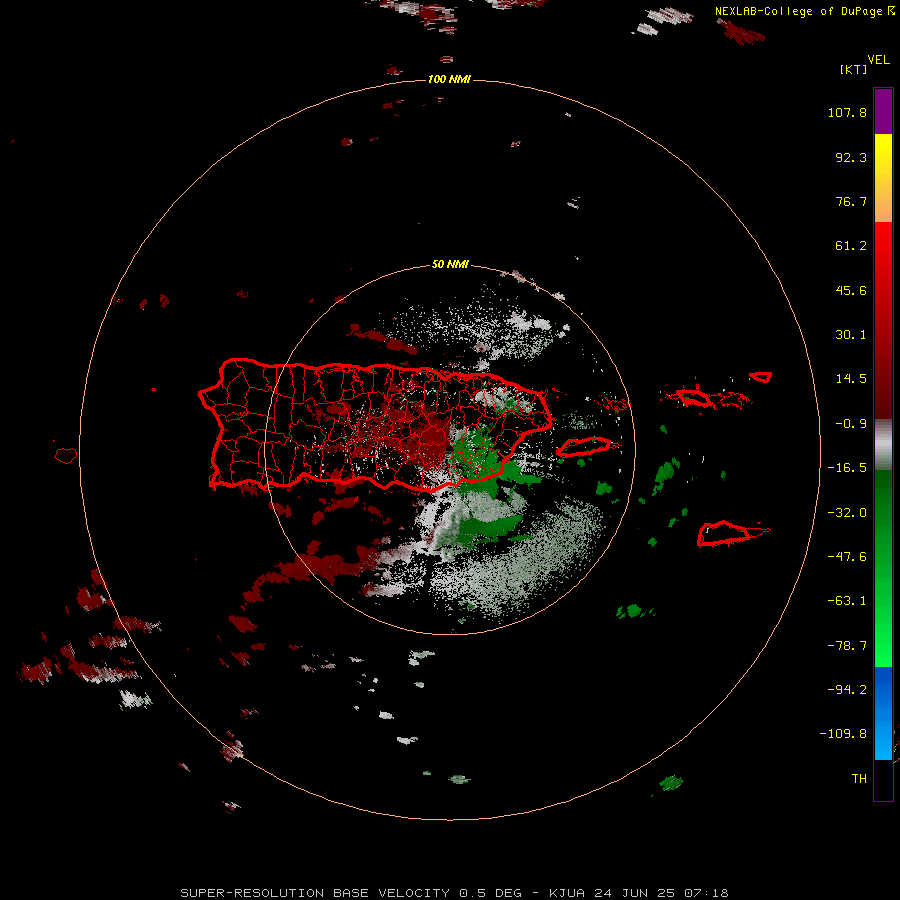This screenshot has height=900, width=900.
Task: Click the 92.3 legend value
Action: click(x=851, y=157)
